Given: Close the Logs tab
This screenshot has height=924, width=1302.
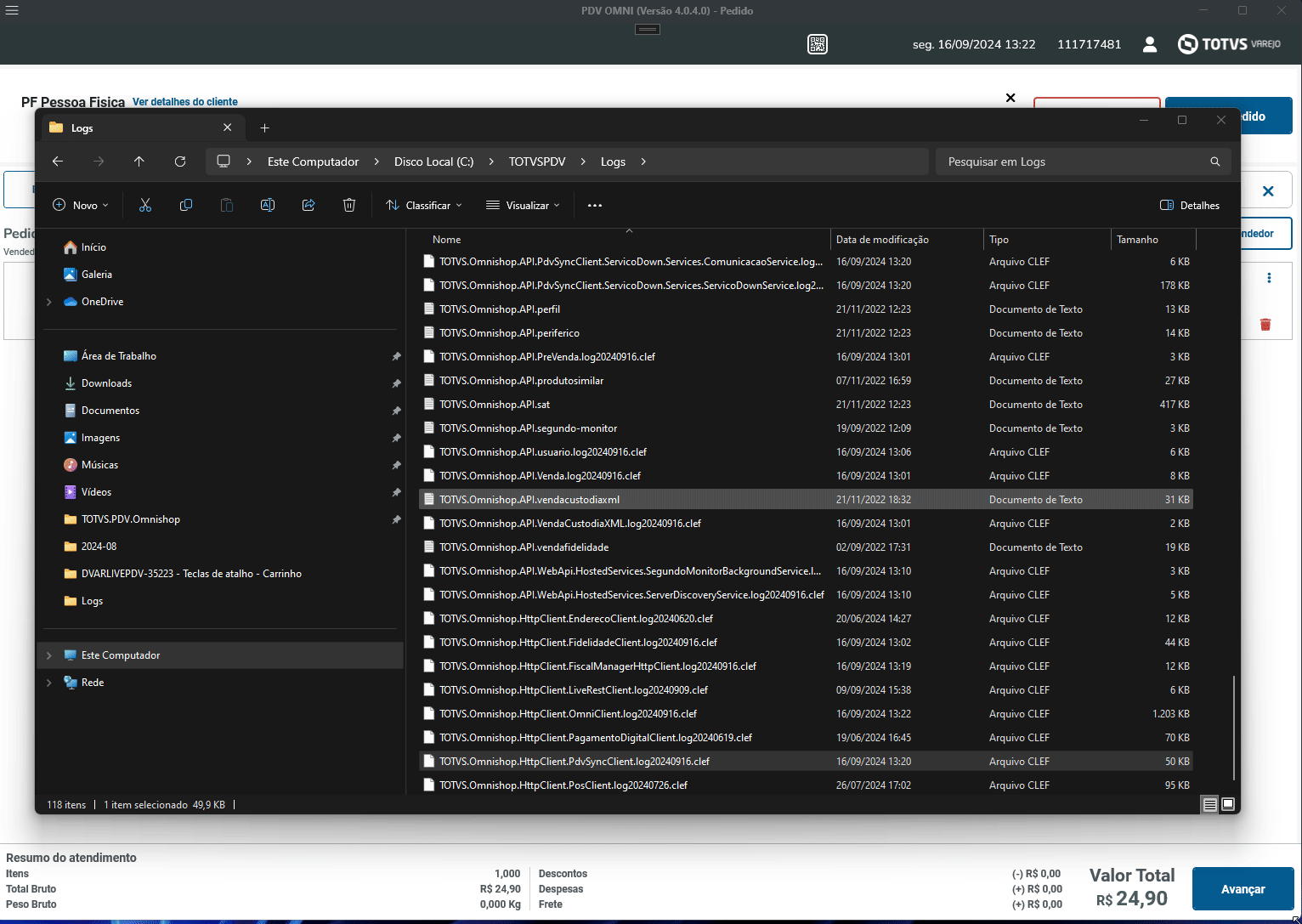Looking at the screenshot, I should point(228,128).
